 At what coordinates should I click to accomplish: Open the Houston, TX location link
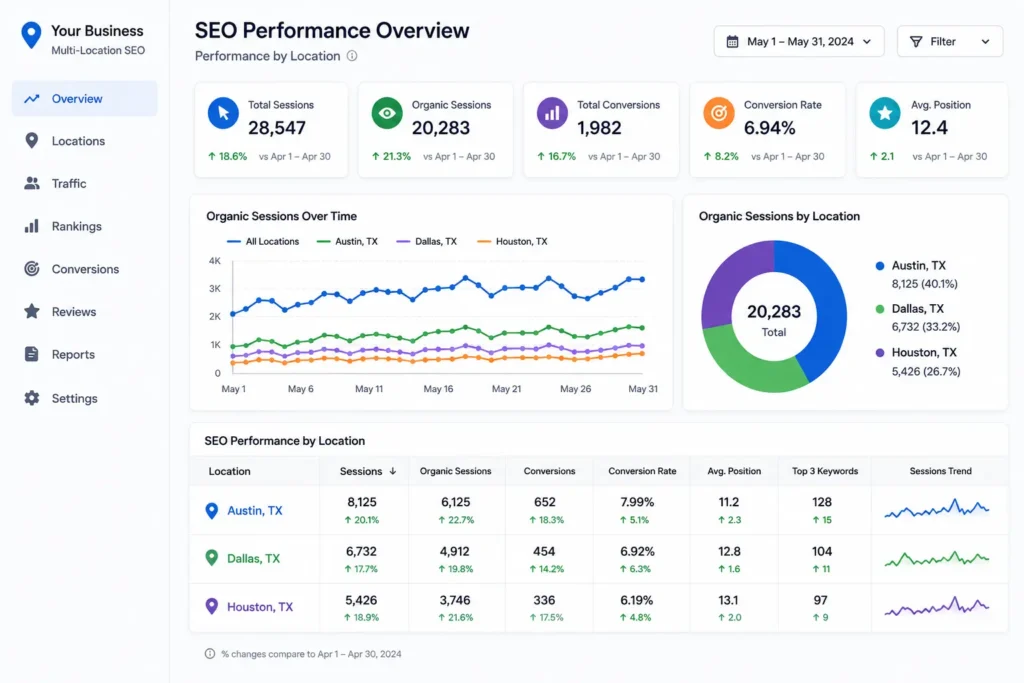(x=260, y=607)
